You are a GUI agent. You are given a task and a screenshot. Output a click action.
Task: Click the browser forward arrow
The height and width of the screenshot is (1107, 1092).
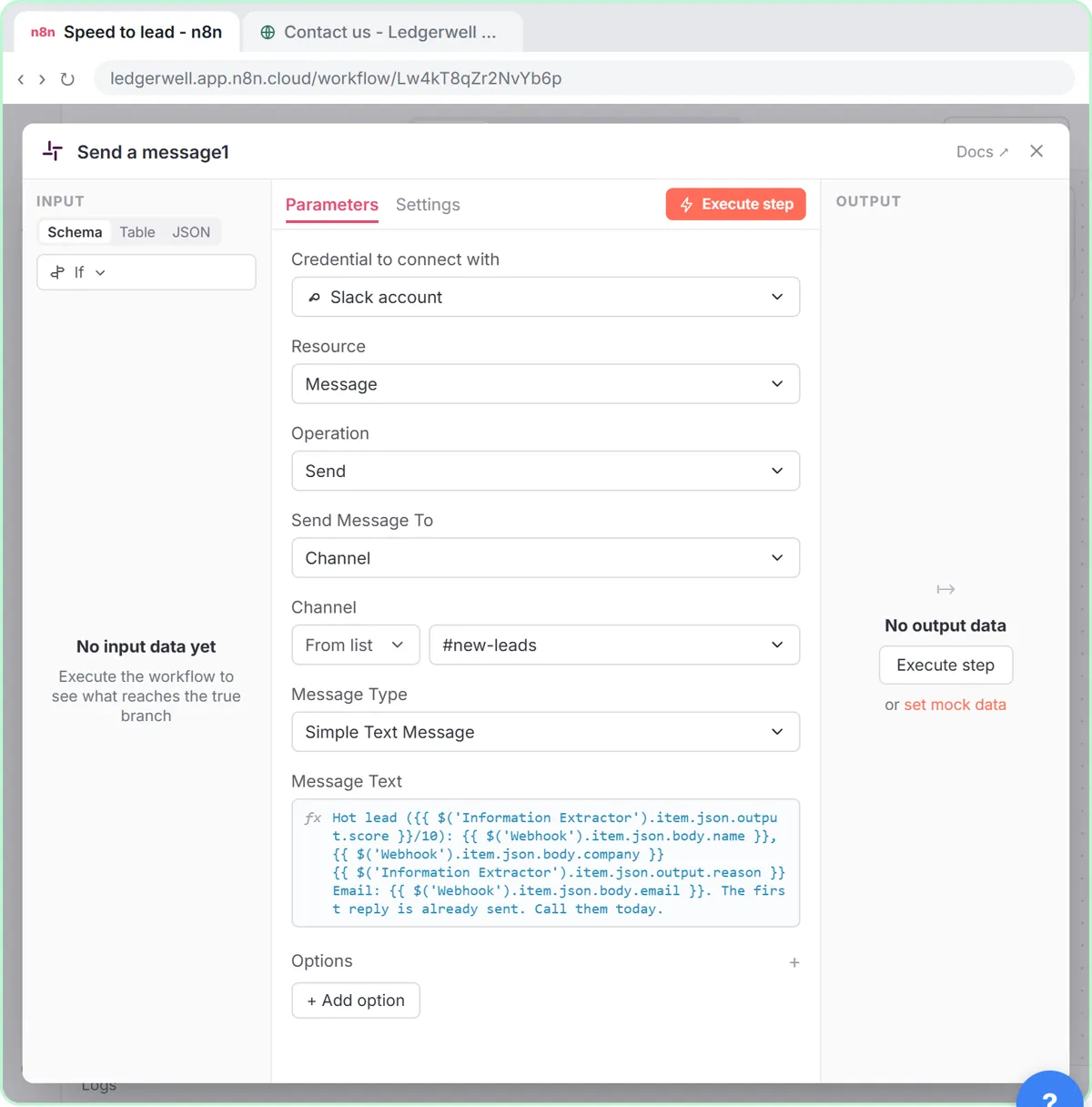click(42, 79)
